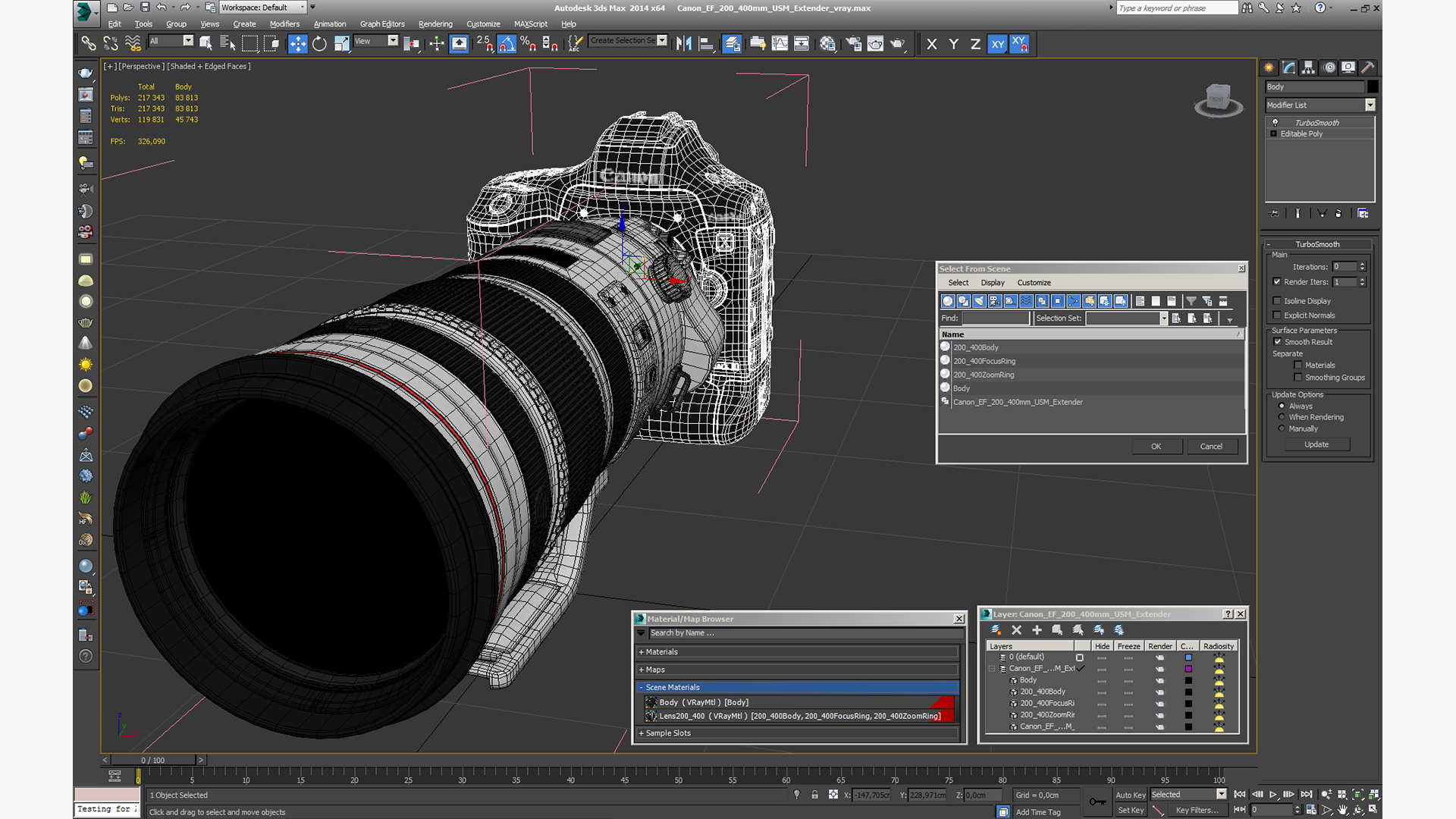Click the Select and Link chain icon

89,44
